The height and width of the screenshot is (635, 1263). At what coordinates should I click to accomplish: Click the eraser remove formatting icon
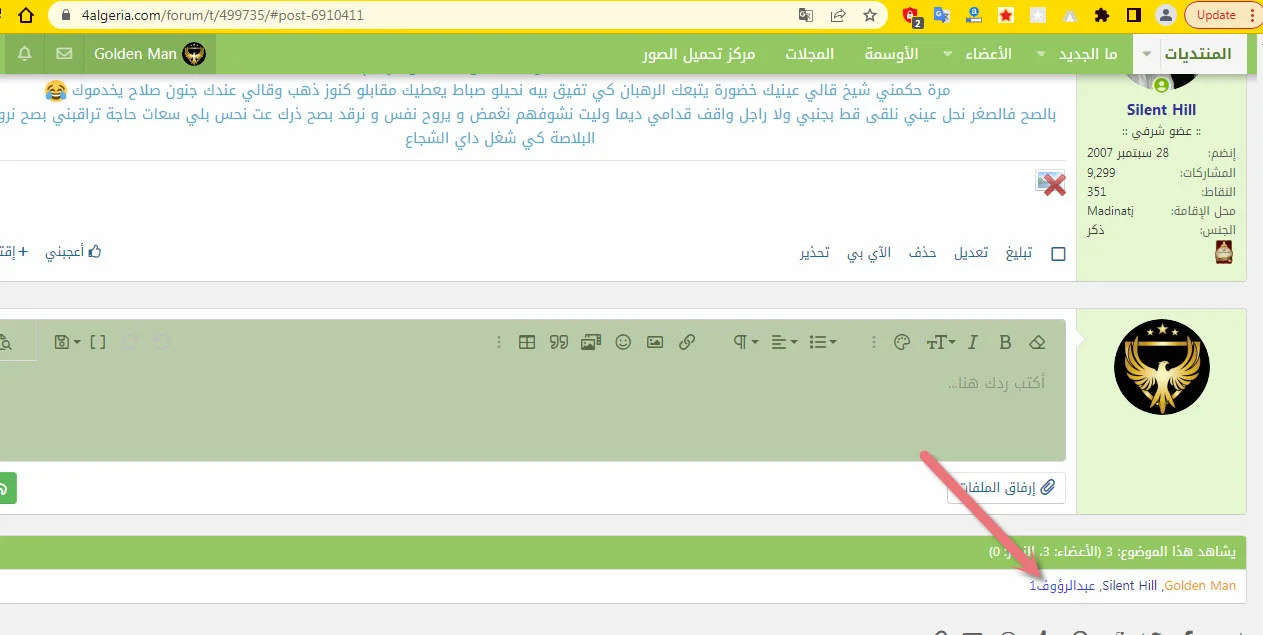(x=1036, y=342)
